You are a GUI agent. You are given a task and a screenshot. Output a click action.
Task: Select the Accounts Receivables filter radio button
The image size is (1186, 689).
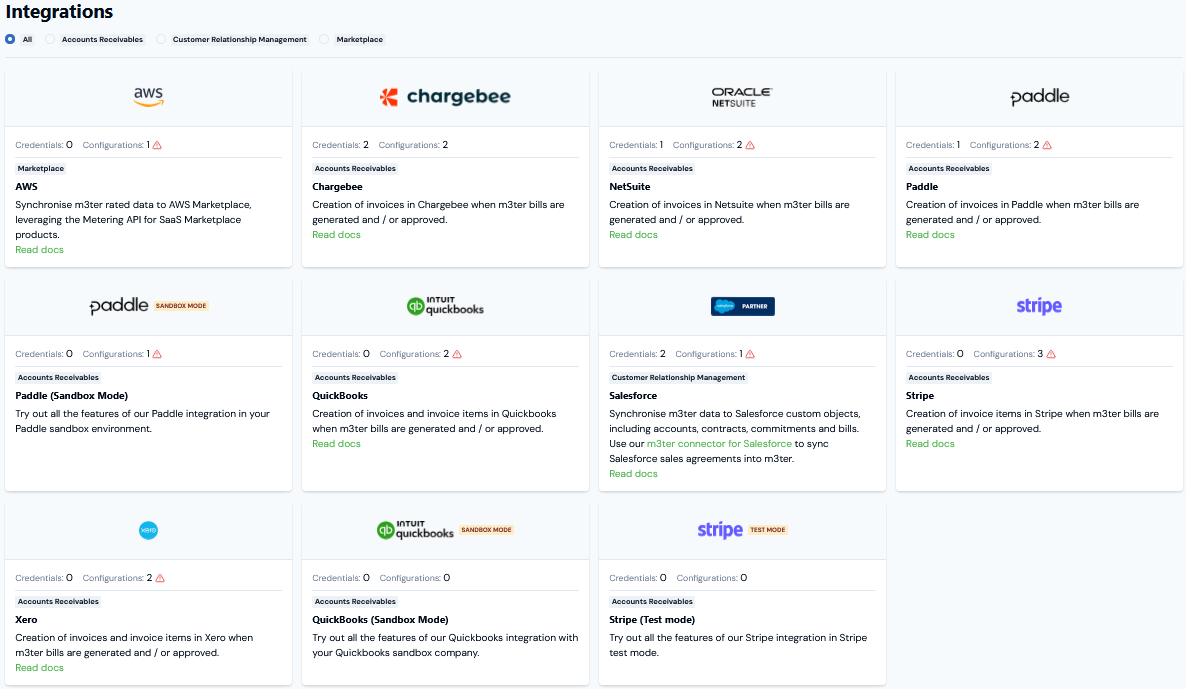50,39
